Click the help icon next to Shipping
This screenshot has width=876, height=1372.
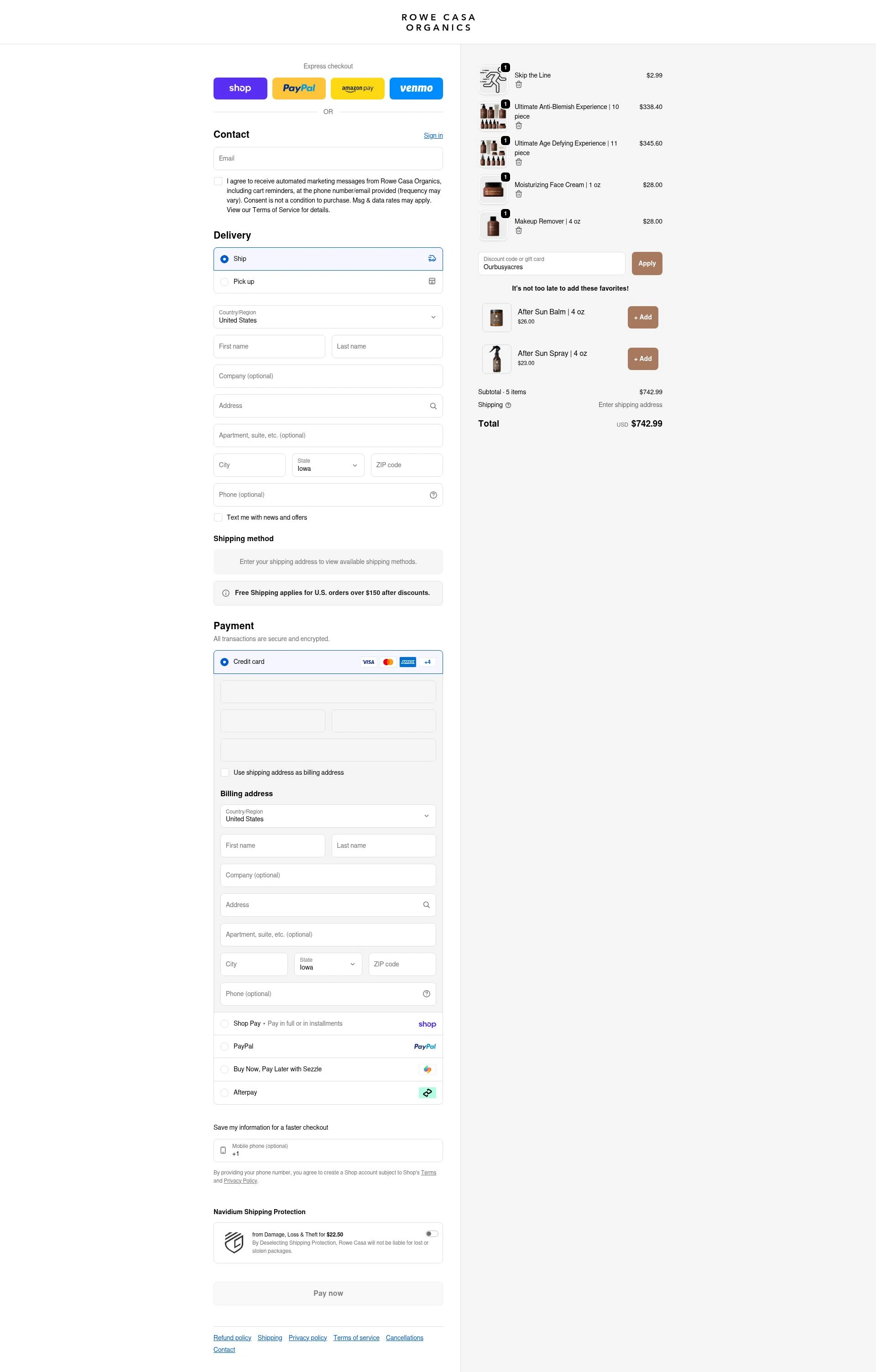(508, 405)
